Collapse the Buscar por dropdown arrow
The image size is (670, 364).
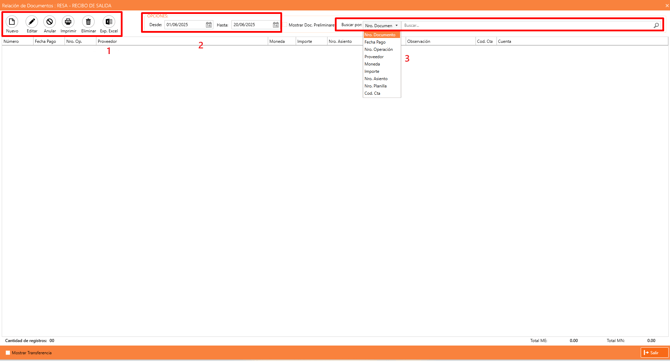[x=397, y=26]
